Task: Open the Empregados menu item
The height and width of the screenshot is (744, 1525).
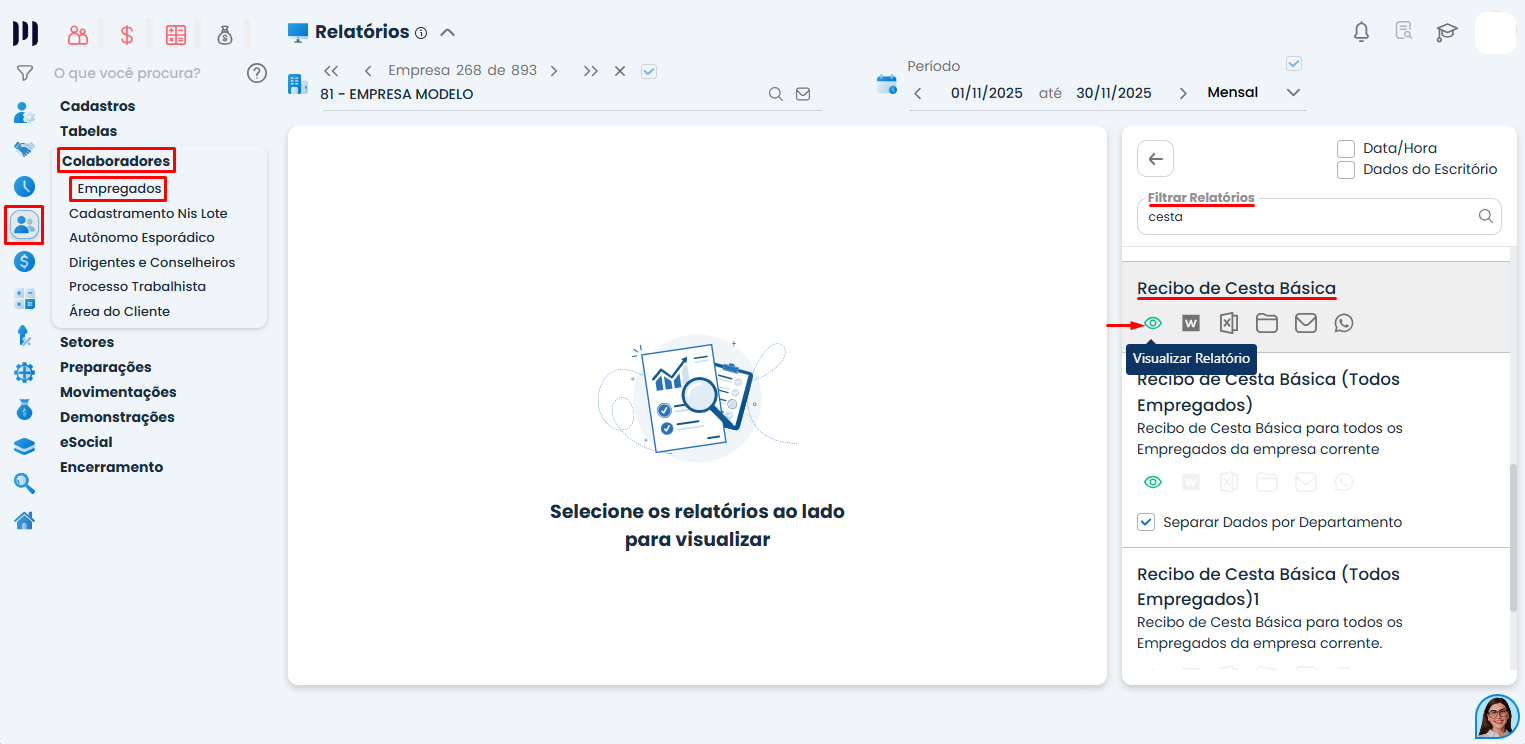Action: pyautogui.click(x=117, y=188)
